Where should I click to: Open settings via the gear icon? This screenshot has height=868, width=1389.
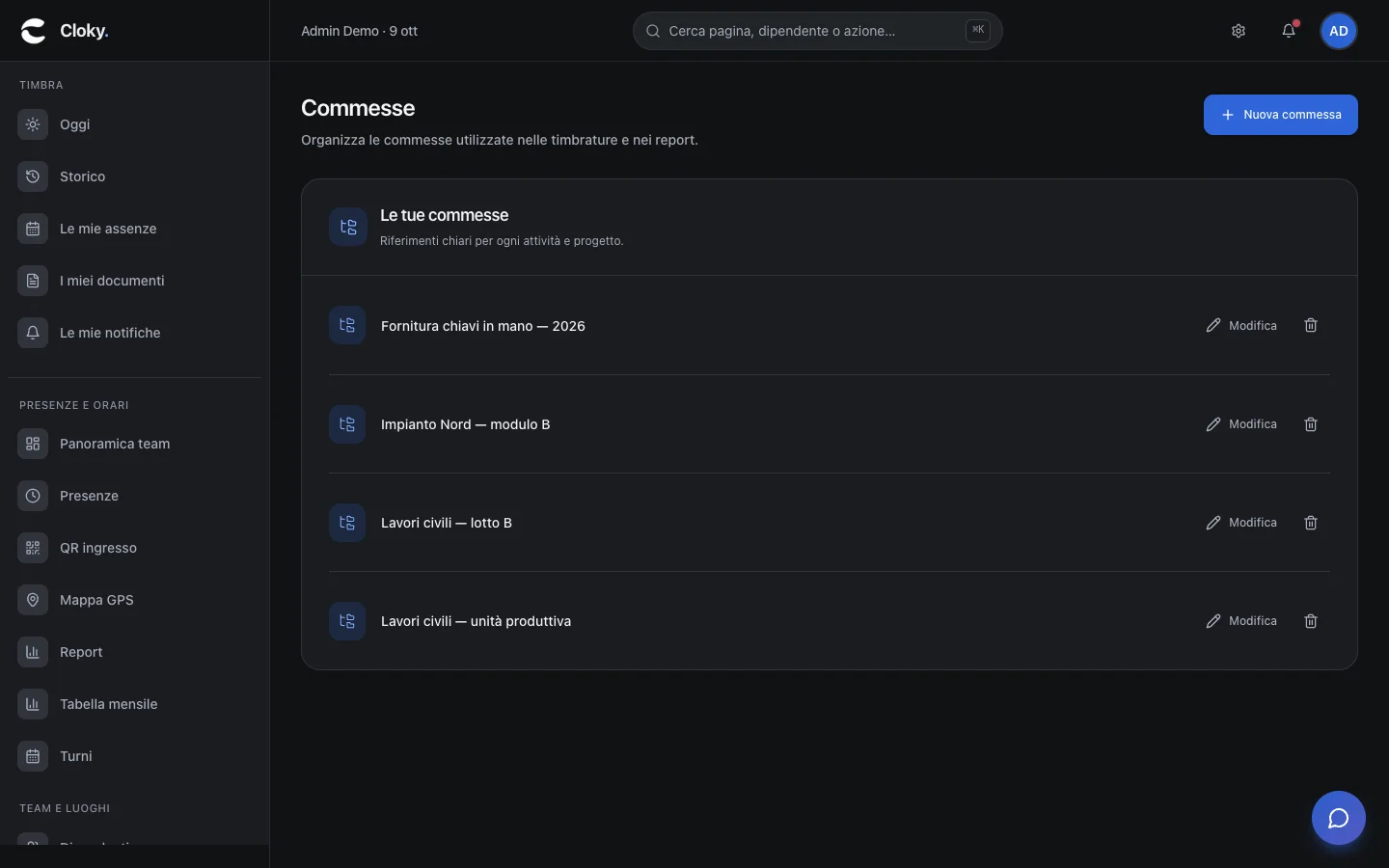[1239, 31]
